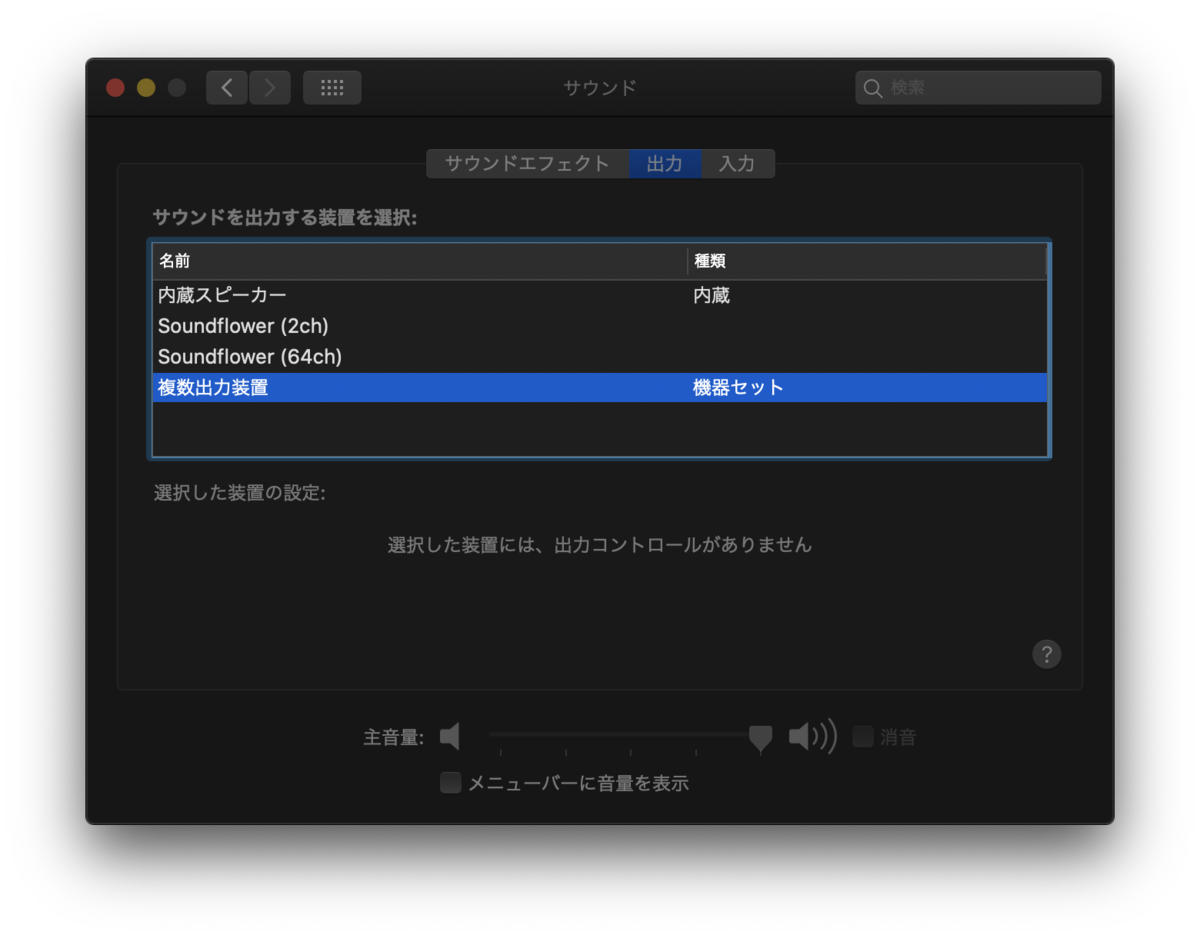Click the high volume speaker icon
This screenshot has height=938, width=1200.
tap(812, 737)
